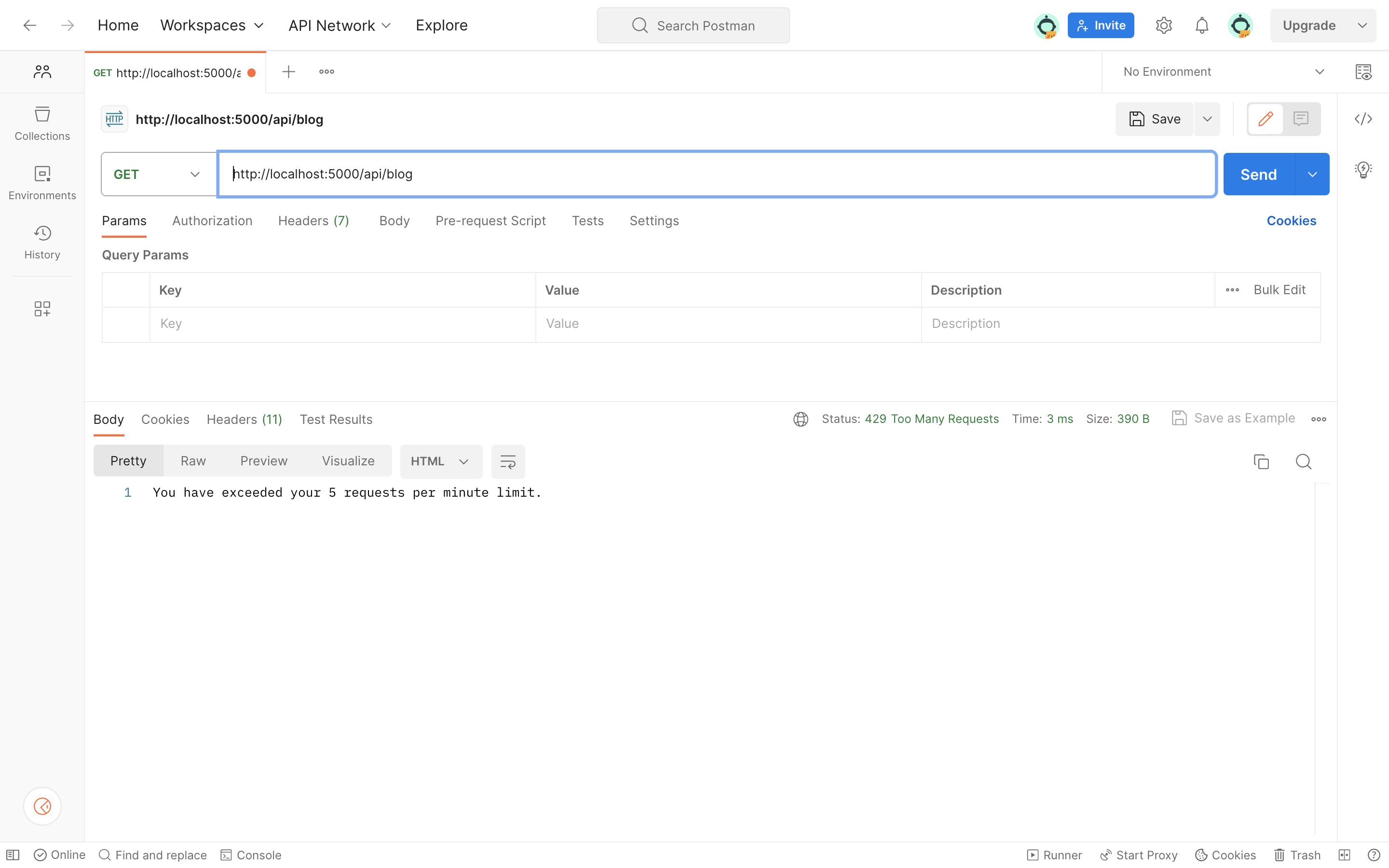Image resolution: width=1389 pixels, height=868 pixels.
Task: Save the request
Action: (x=1154, y=119)
